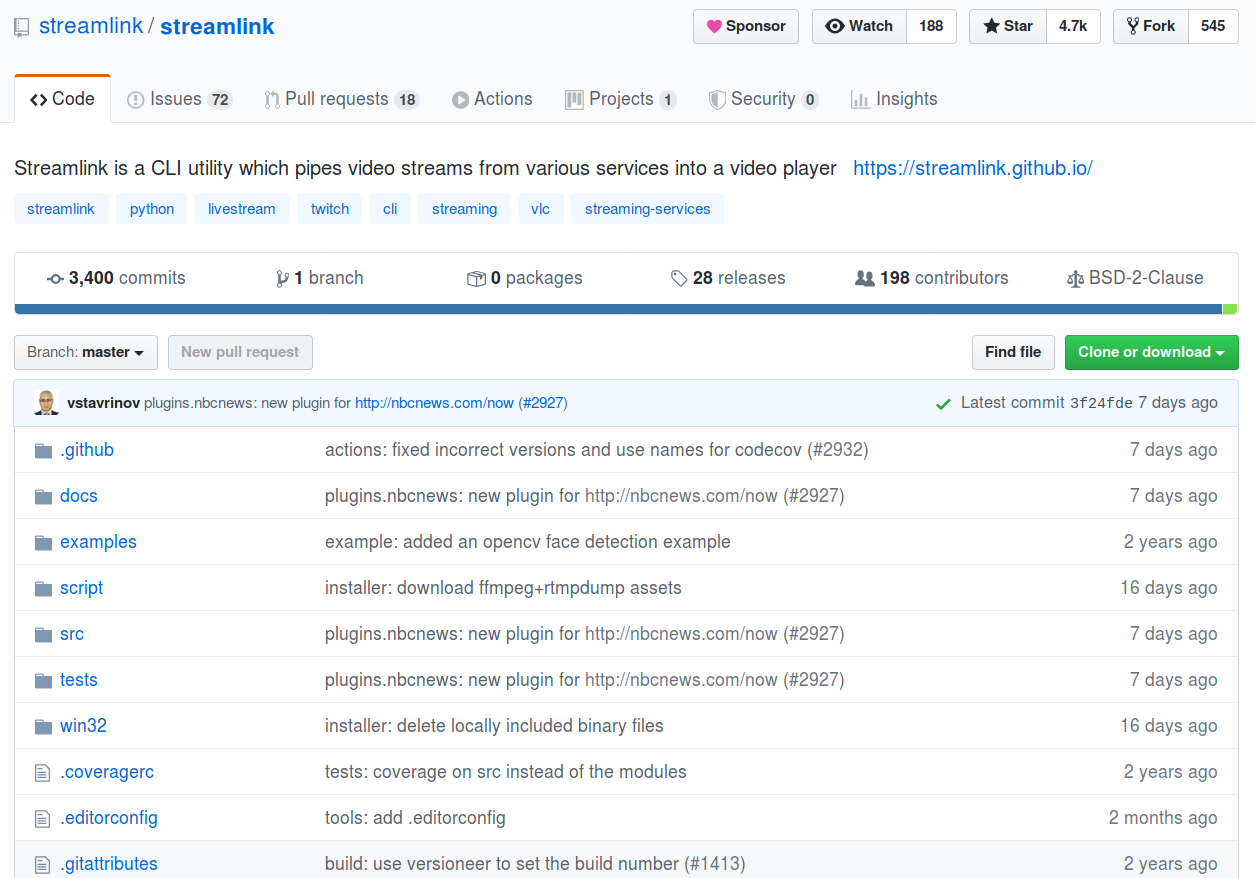Click the docs folder icon
This screenshot has width=1255, height=878.
(43, 496)
